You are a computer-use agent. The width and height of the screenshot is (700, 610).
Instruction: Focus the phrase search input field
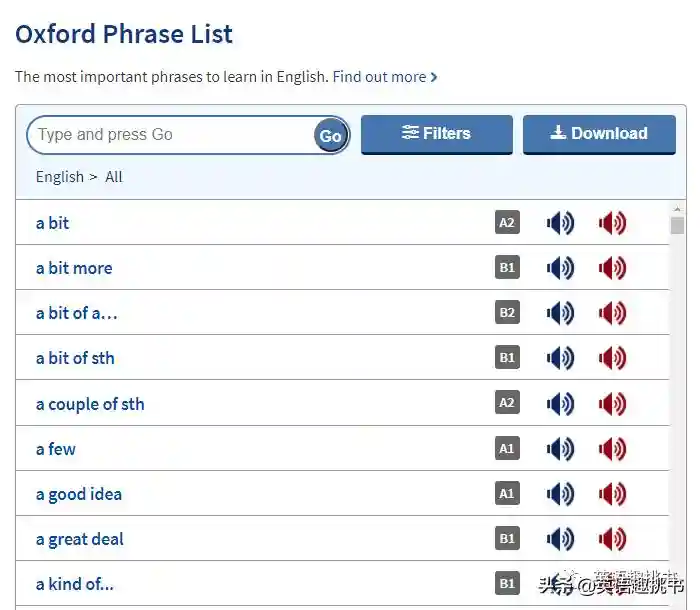point(170,135)
